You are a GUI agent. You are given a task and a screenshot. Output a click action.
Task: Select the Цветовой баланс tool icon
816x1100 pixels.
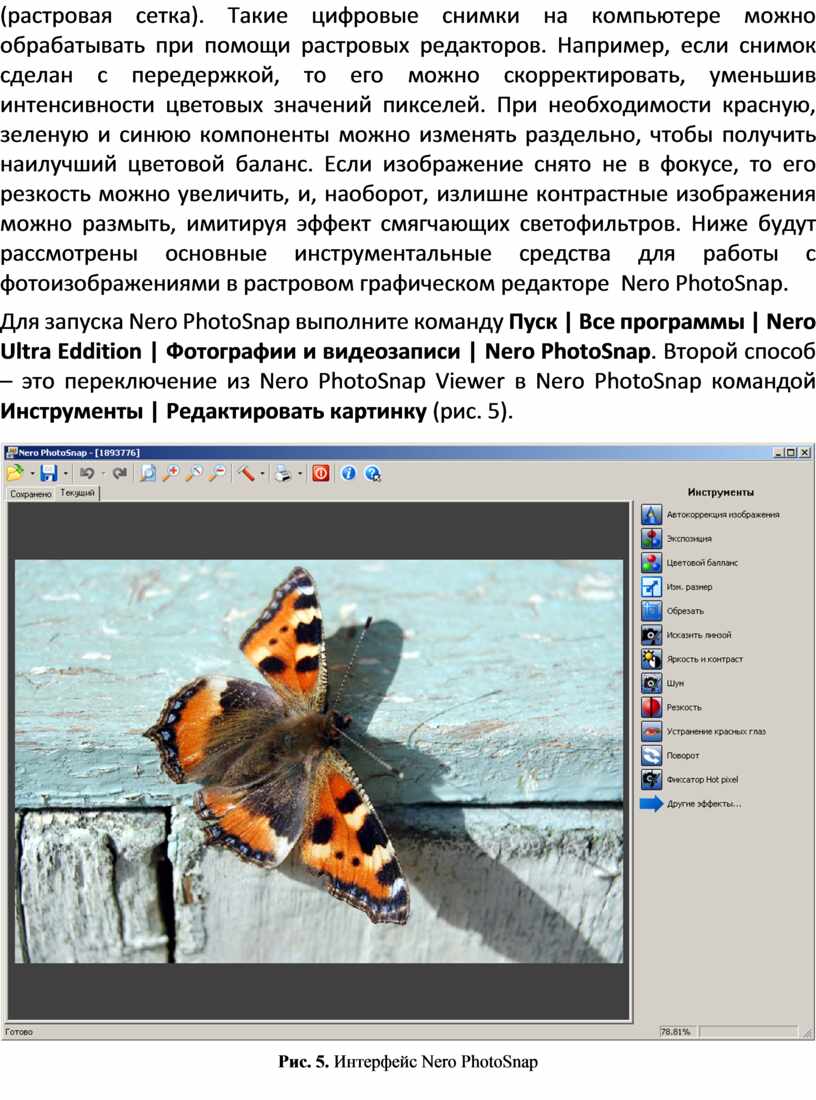coord(651,563)
